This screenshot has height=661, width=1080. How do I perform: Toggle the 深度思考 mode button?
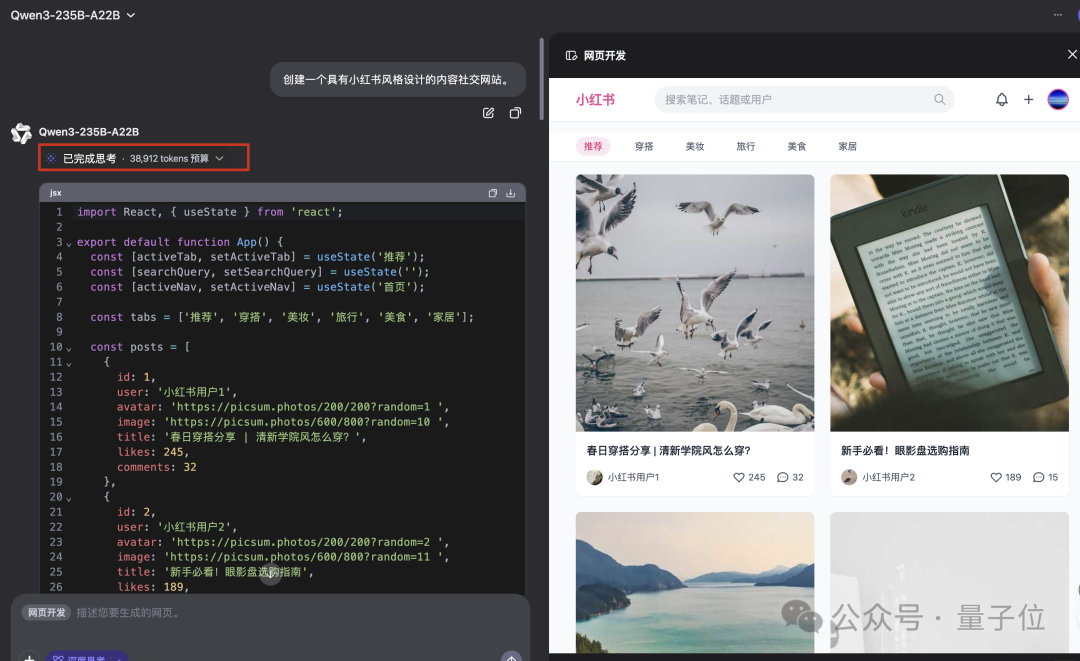pos(87,657)
